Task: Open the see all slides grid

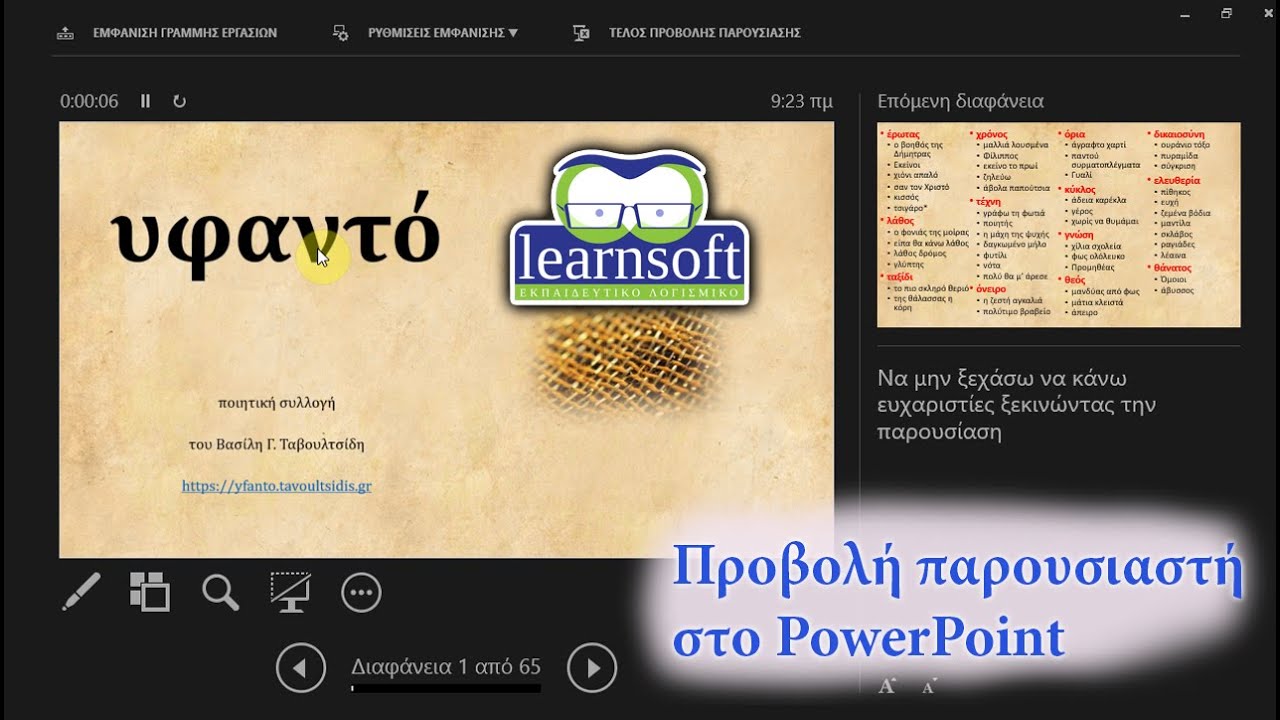Action: click(x=150, y=592)
